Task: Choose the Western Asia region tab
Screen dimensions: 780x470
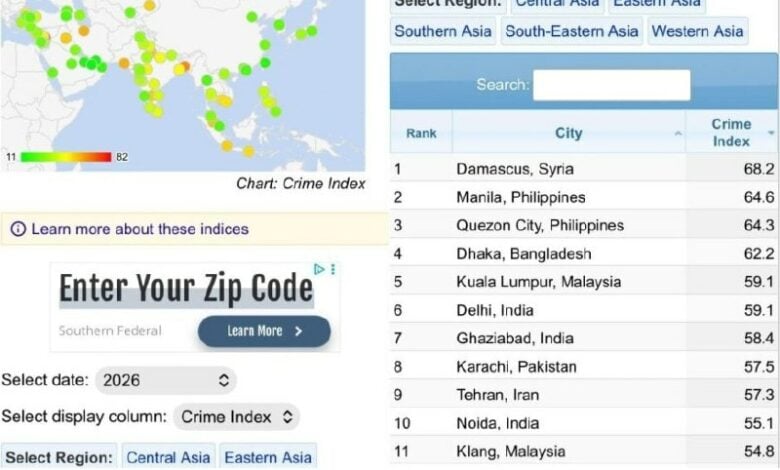Action: click(x=697, y=31)
